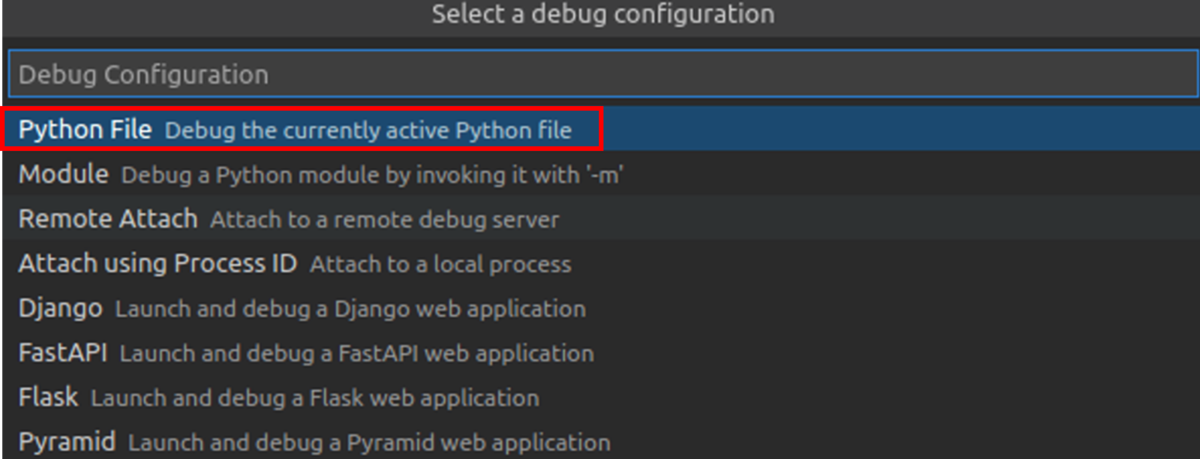Select Pyramid web application configuration
Viewport: 1200px width, 459px height.
(x=600, y=441)
